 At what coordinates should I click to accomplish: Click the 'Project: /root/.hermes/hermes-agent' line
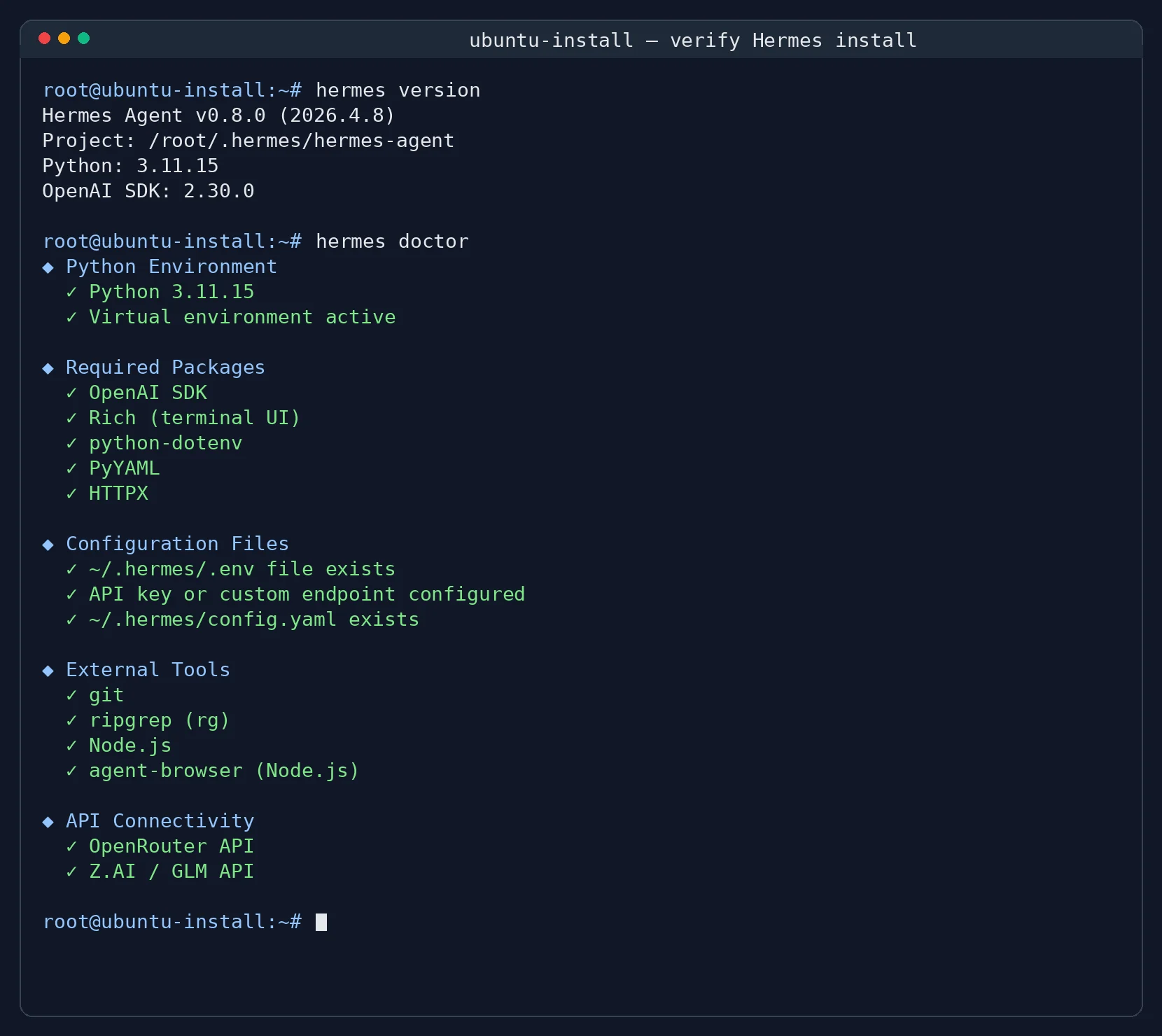248,141
